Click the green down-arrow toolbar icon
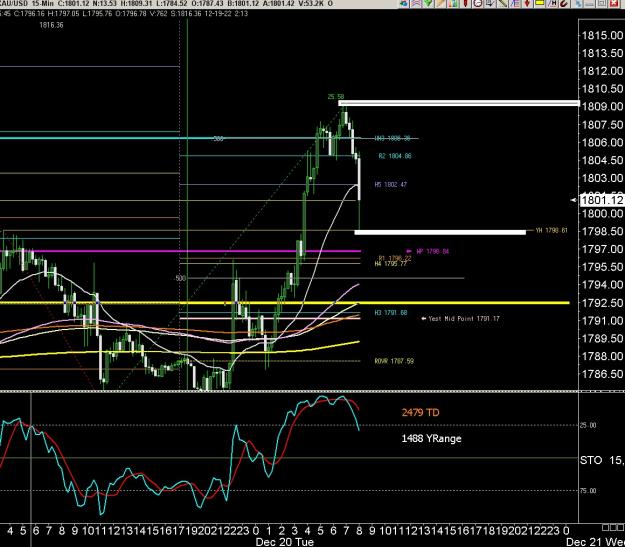Image resolution: width=625 pixels, height=547 pixels. tap(428, 3)
